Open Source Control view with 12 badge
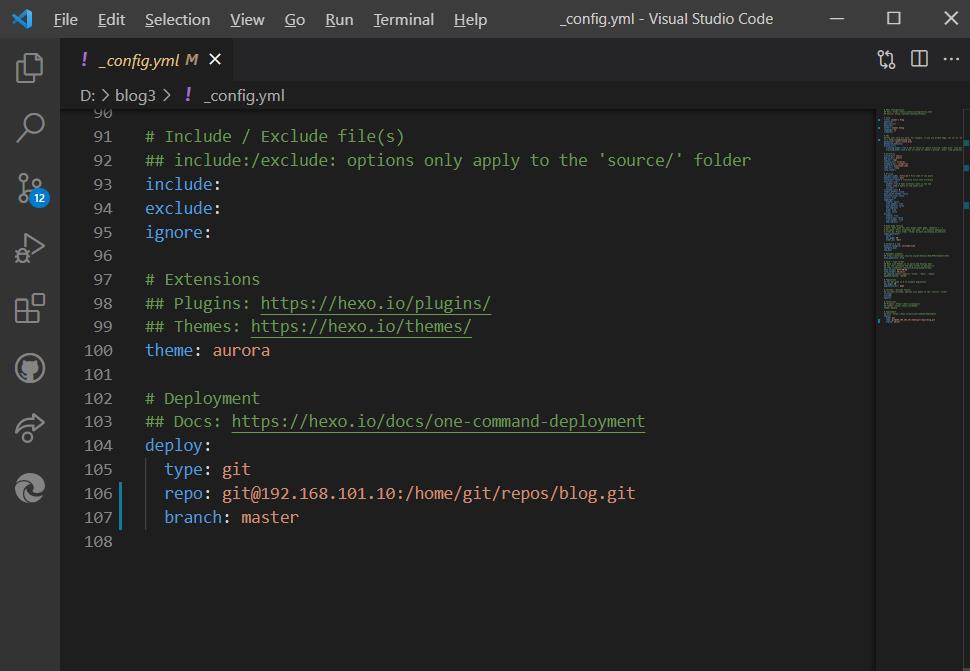The image size is (970, 671). [31, 189]
